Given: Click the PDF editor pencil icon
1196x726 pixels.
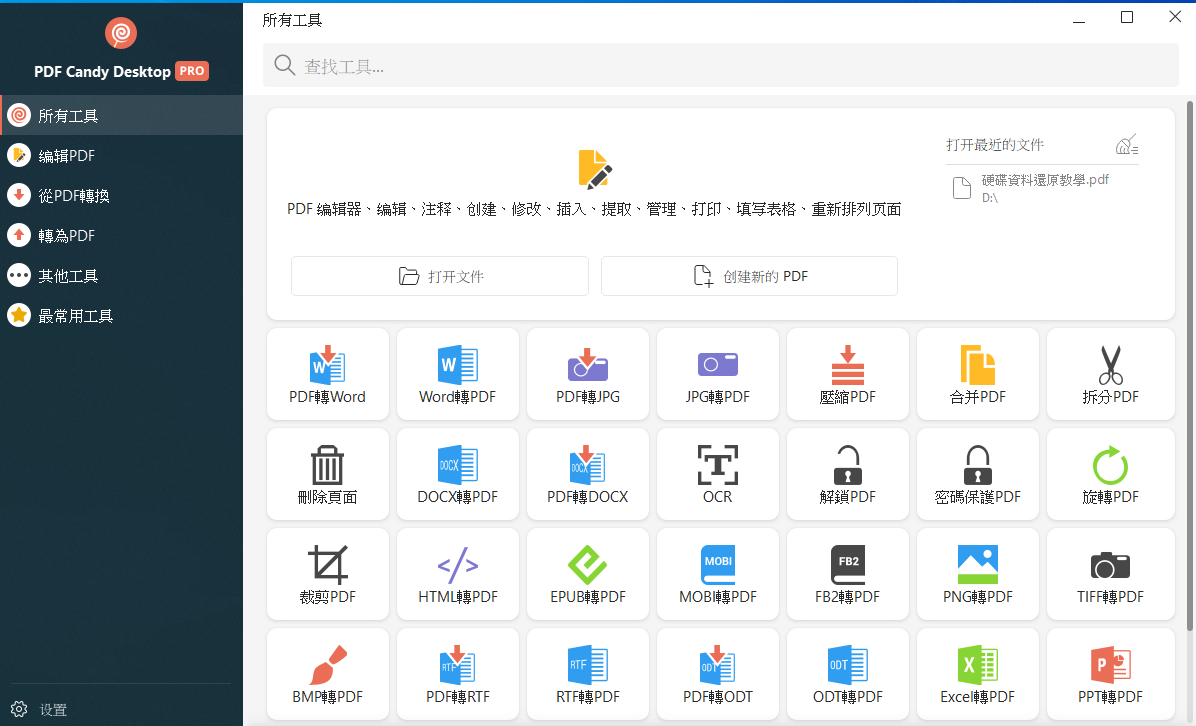Looking at the screenshot, I should (x=594, y=169).
